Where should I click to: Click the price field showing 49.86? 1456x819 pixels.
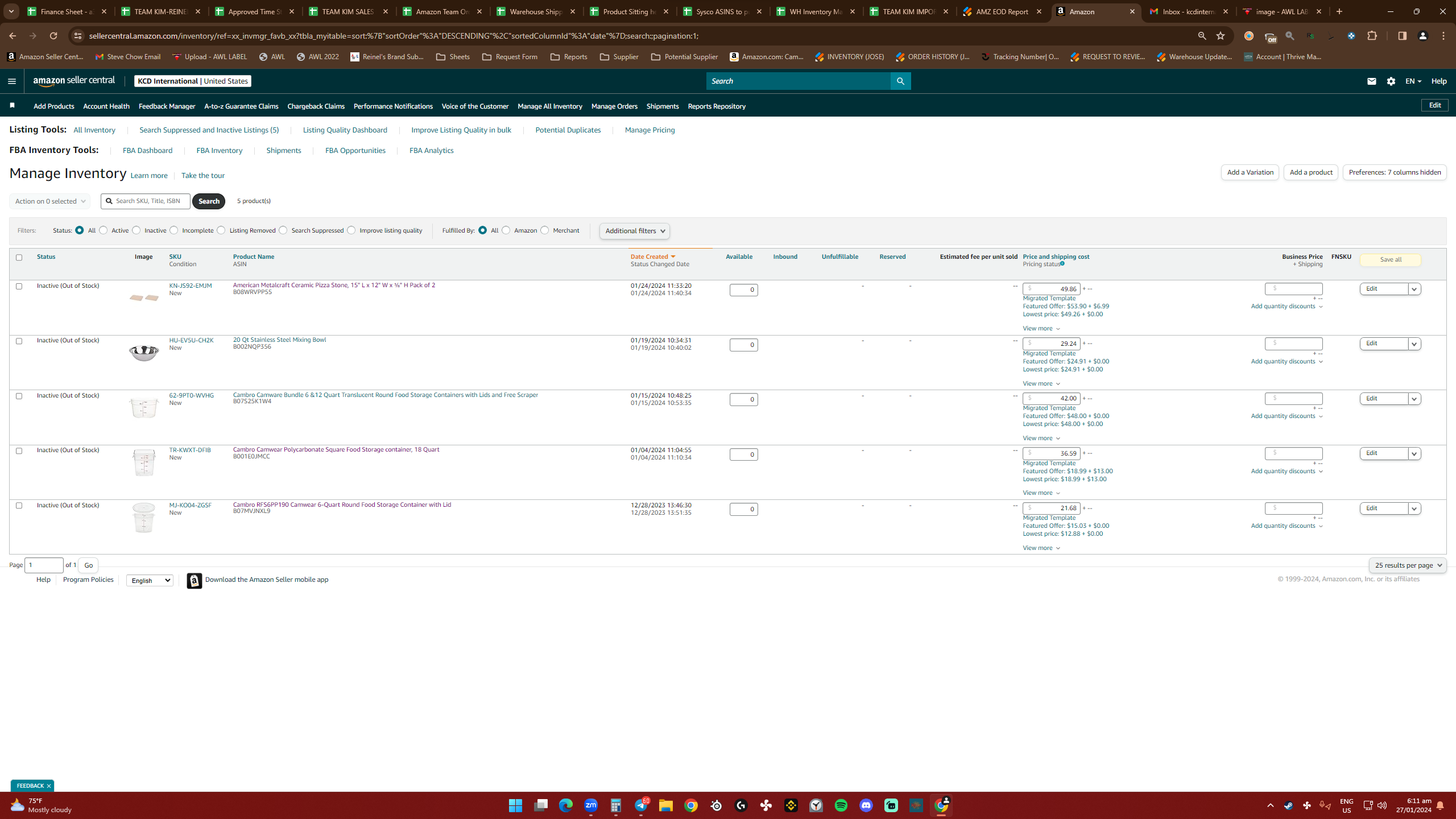click(1051, 289)
